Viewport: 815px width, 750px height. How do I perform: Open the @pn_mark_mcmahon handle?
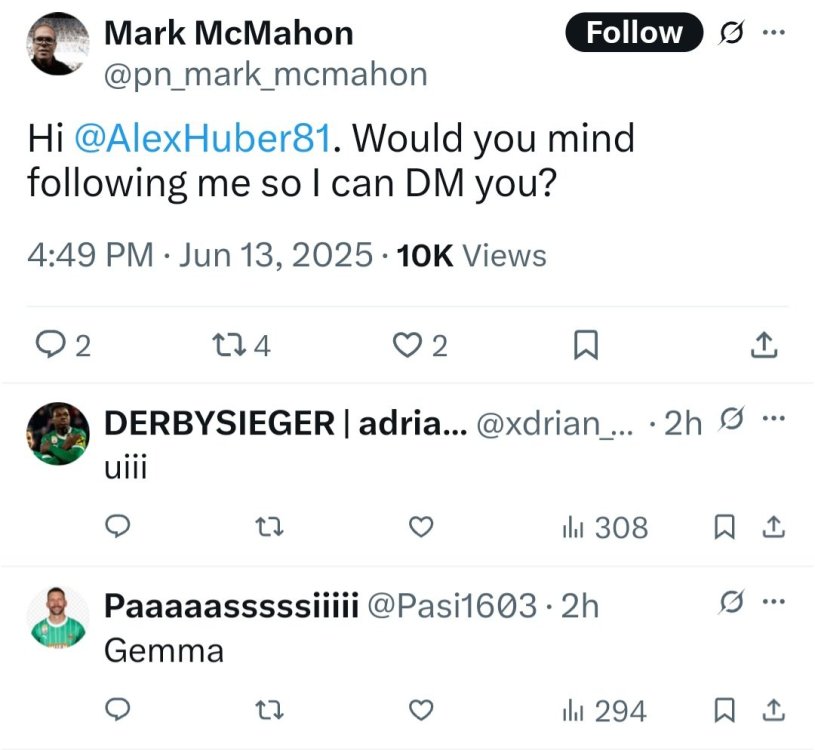pos(265,74)
